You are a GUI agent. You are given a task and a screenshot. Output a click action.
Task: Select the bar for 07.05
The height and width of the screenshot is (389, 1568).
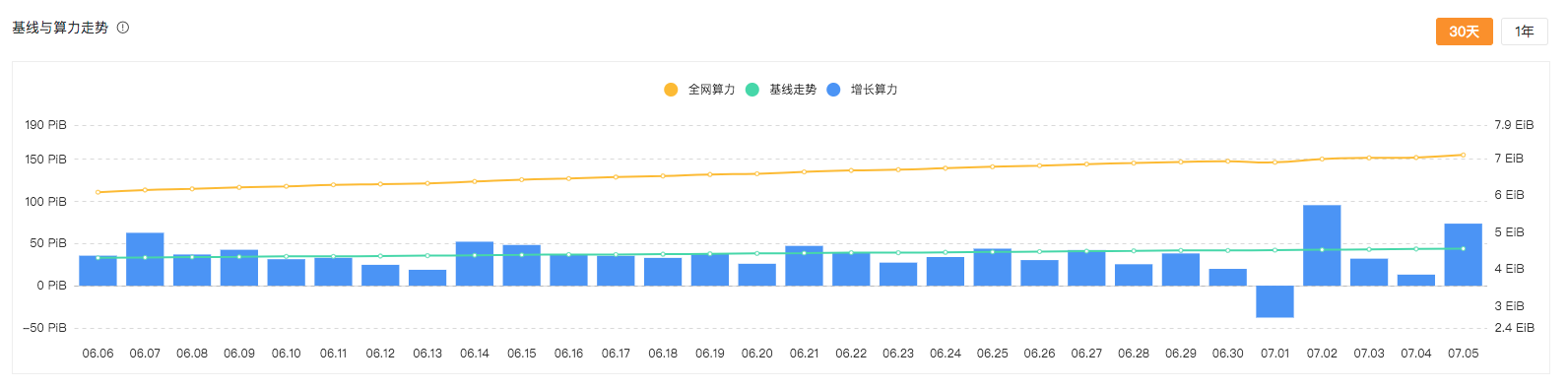click(1463, 255)
